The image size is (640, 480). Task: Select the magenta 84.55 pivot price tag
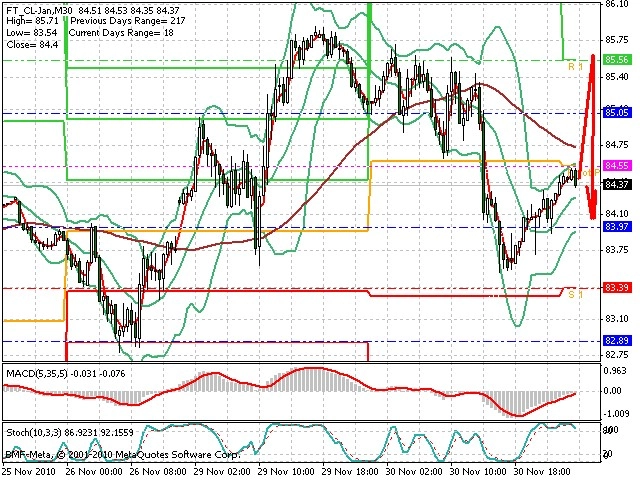coord(616,165)
